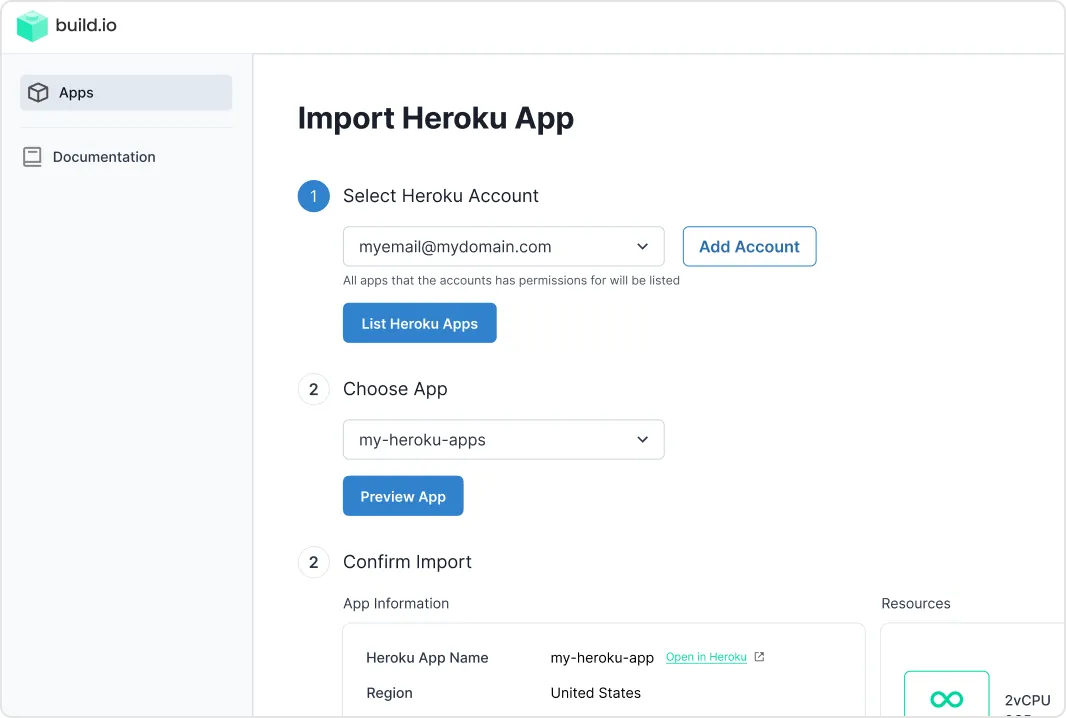Follow the Open in Heroku link

click(x=706, y=657)
